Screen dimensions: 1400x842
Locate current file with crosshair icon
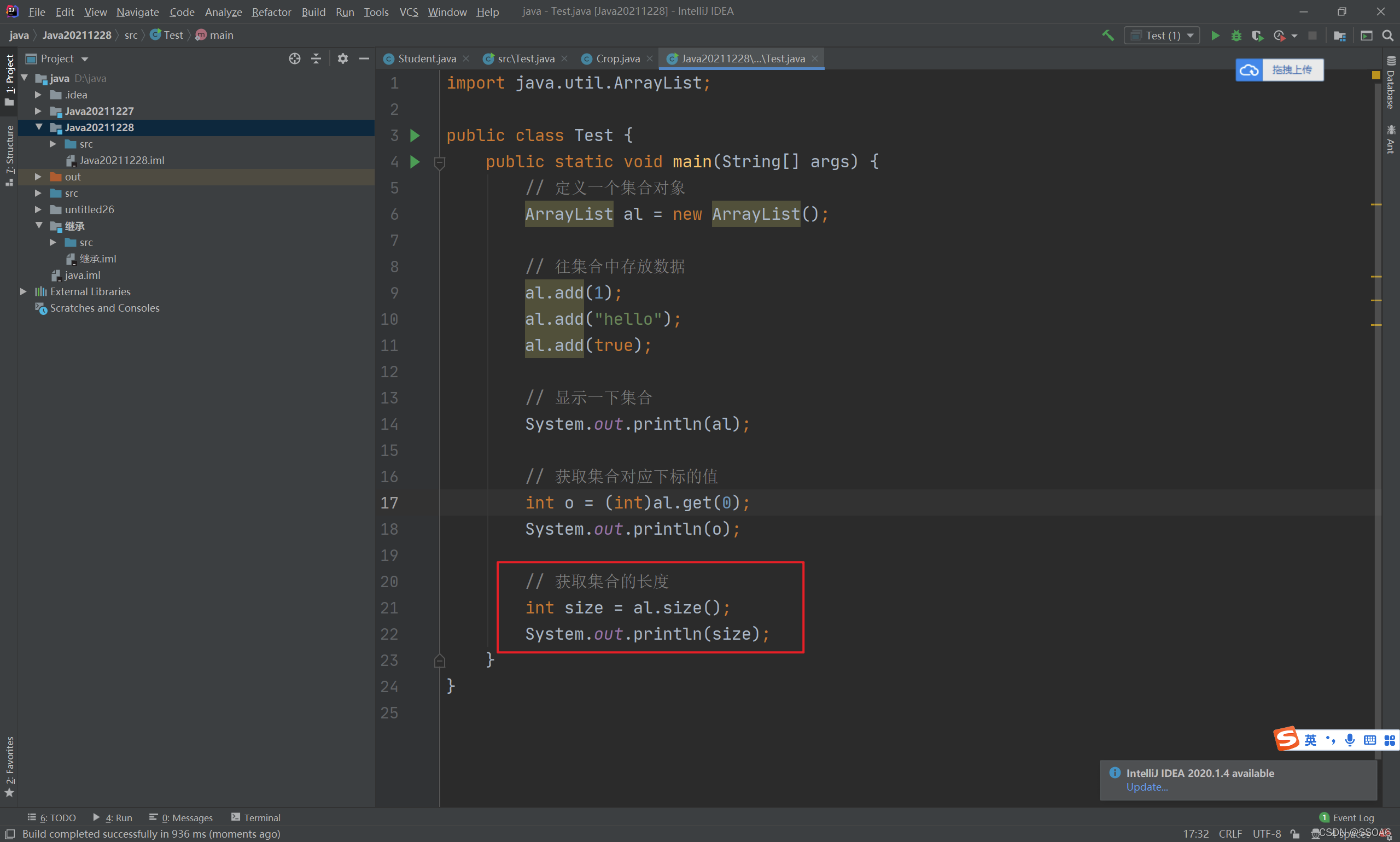tap(295, 59)
